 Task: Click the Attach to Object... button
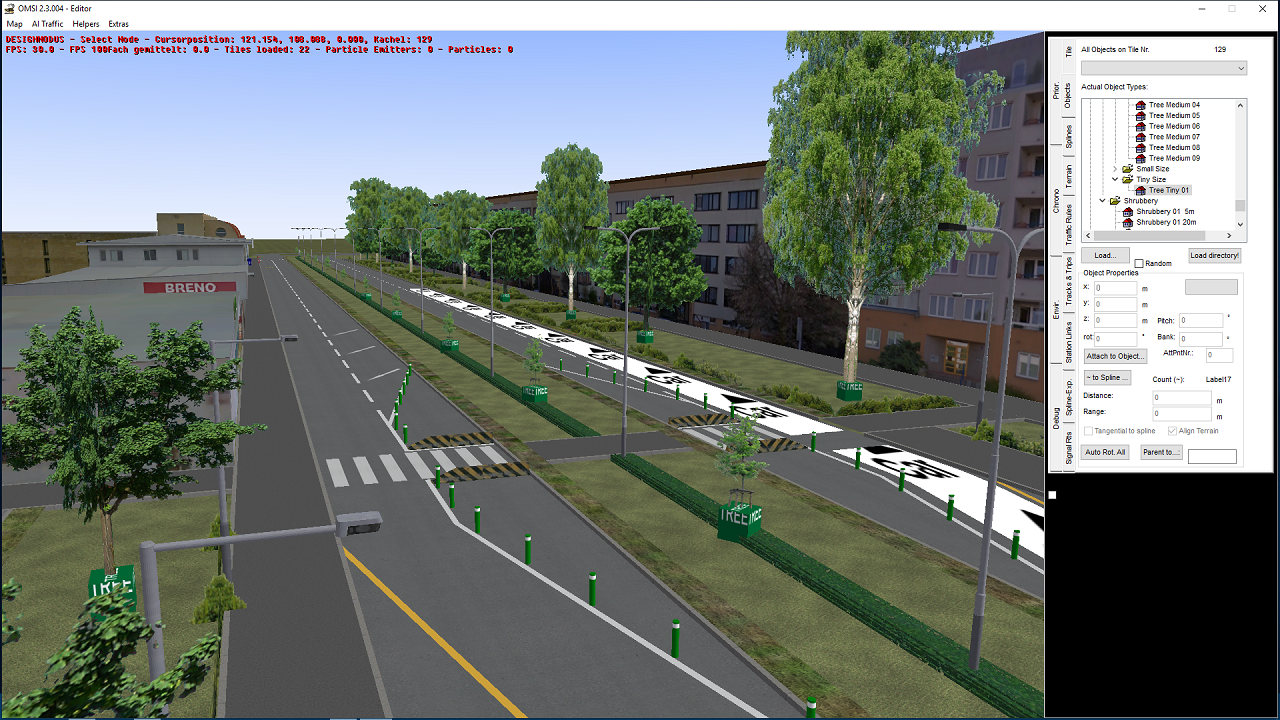click(x=1115, y=356)
